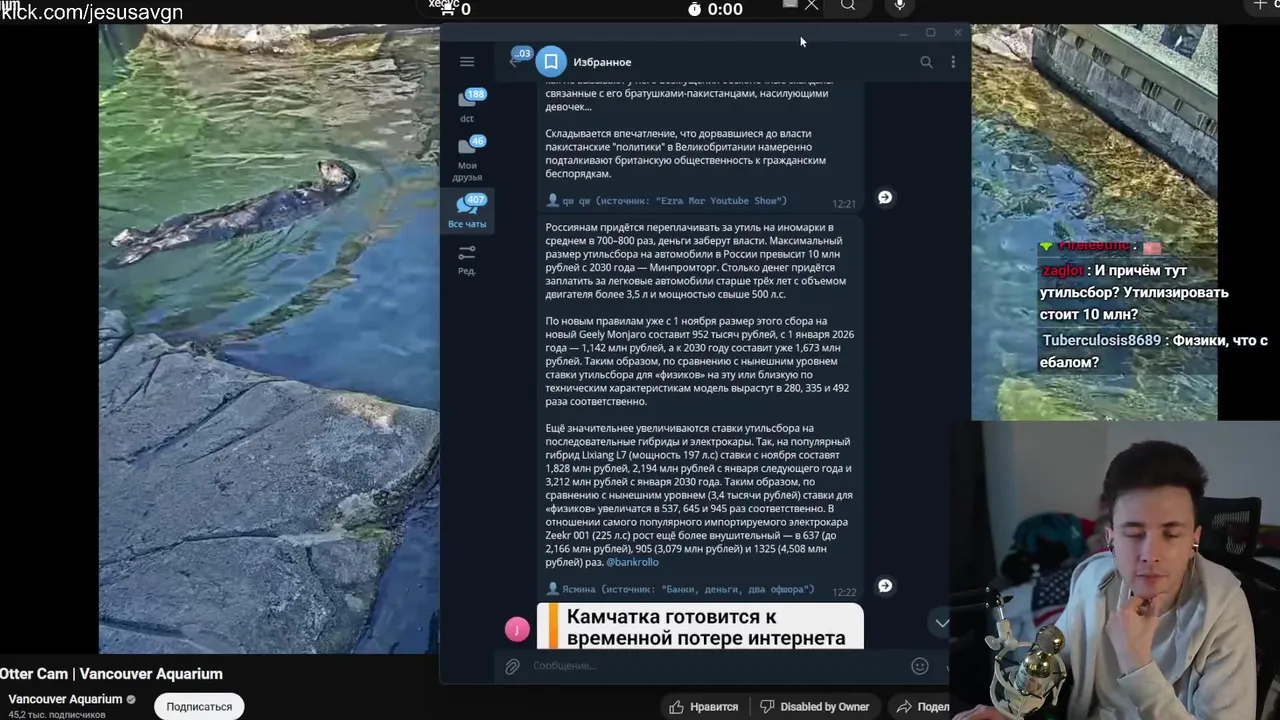
Task: Click the browser search magnifier icon at top
Action: pyautogui.click(x=848, y=6)
